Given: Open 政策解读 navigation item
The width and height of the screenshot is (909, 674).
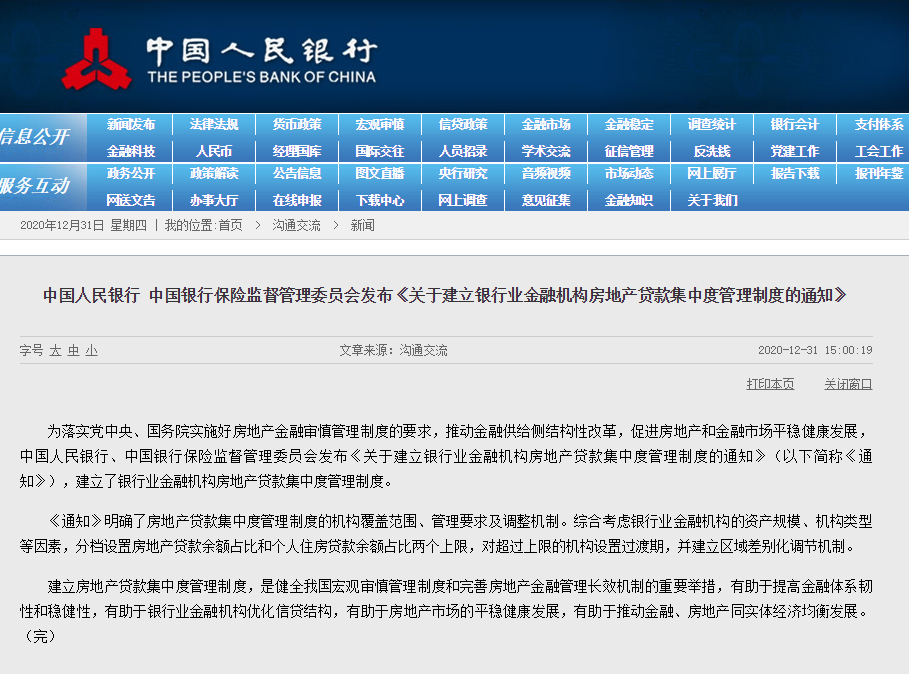Looking at the screenshot, I should [214, 173].
